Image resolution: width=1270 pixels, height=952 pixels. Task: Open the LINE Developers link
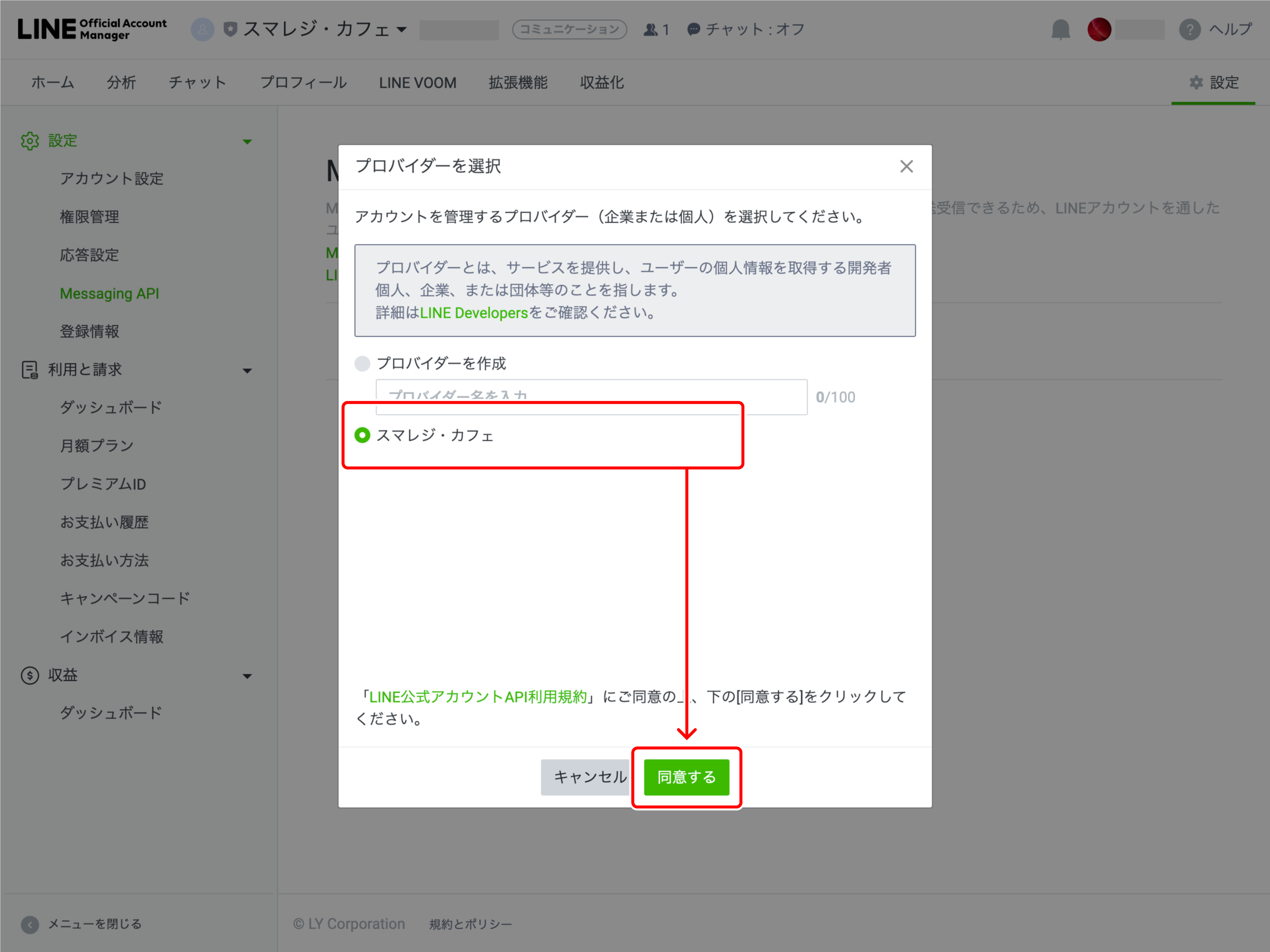(474, 313)
